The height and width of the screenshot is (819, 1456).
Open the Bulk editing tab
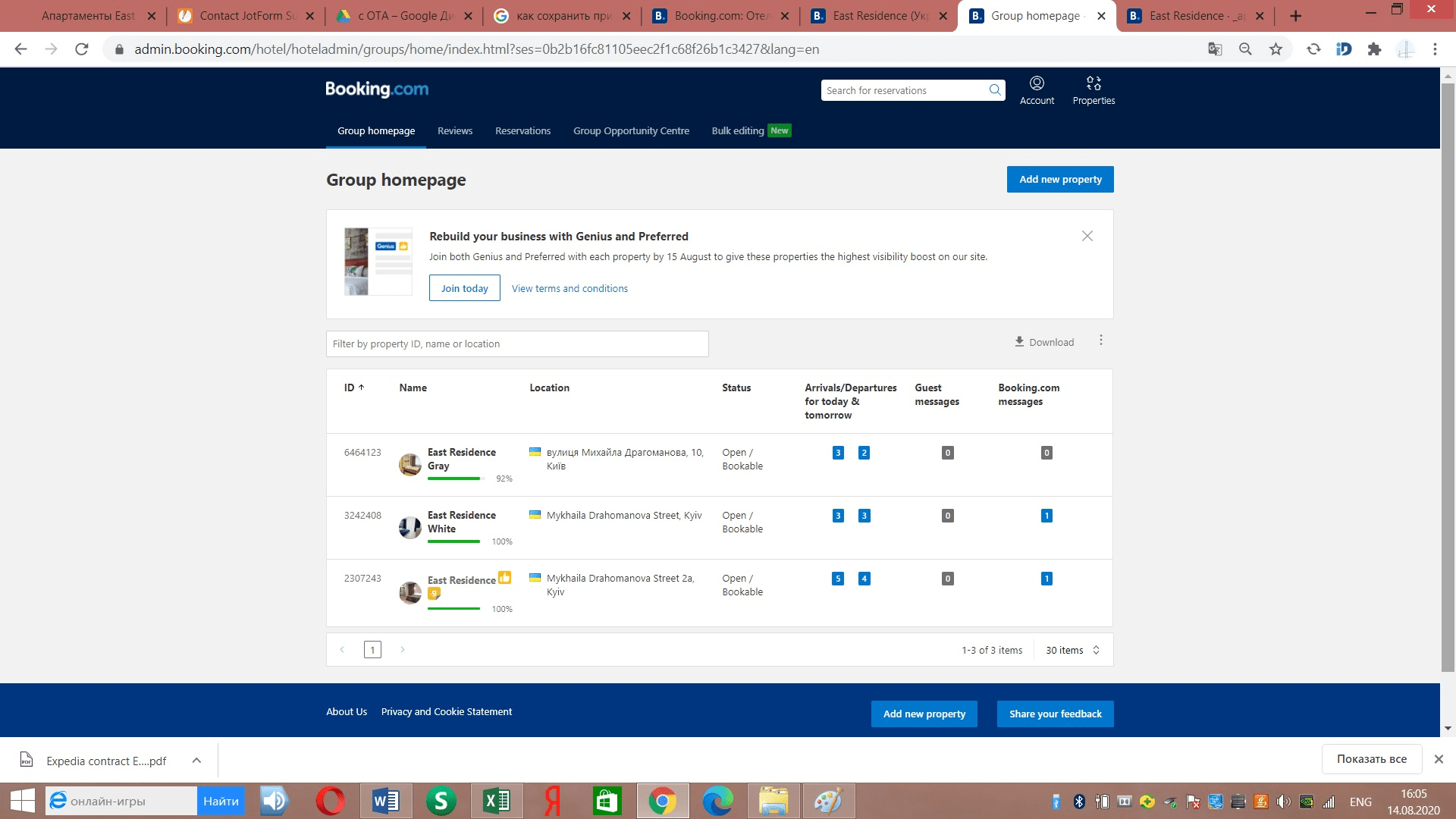coord(751,130)
